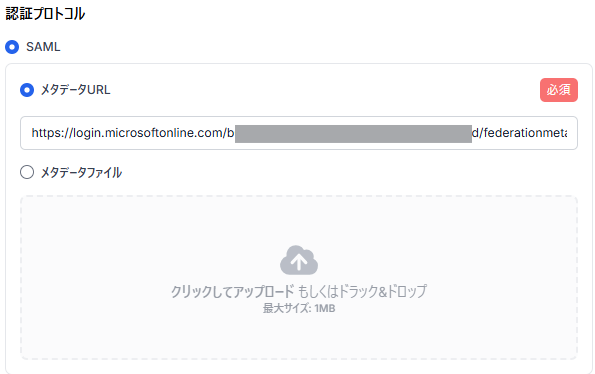
Task: Select the メタデータファイル radio button
Action: click(27, 172)
